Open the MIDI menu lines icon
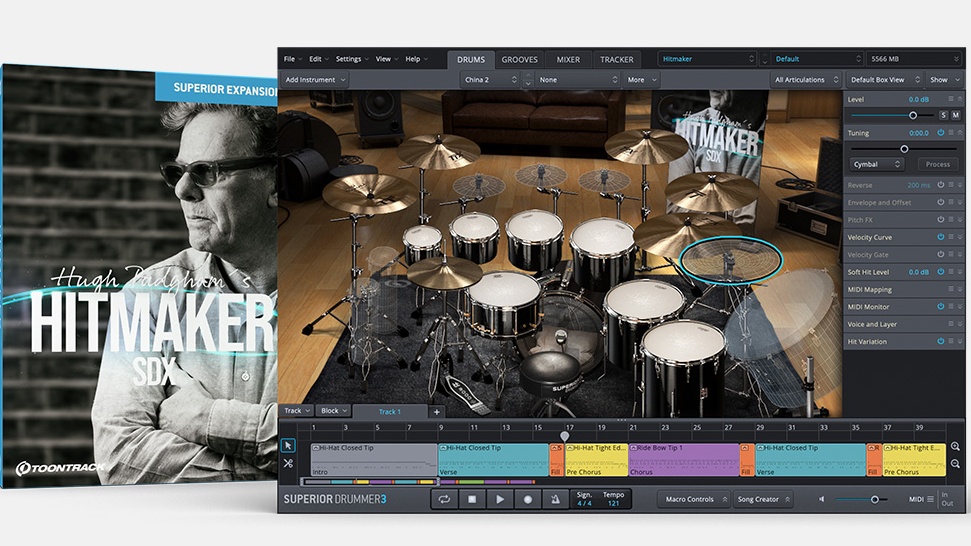 931,499
